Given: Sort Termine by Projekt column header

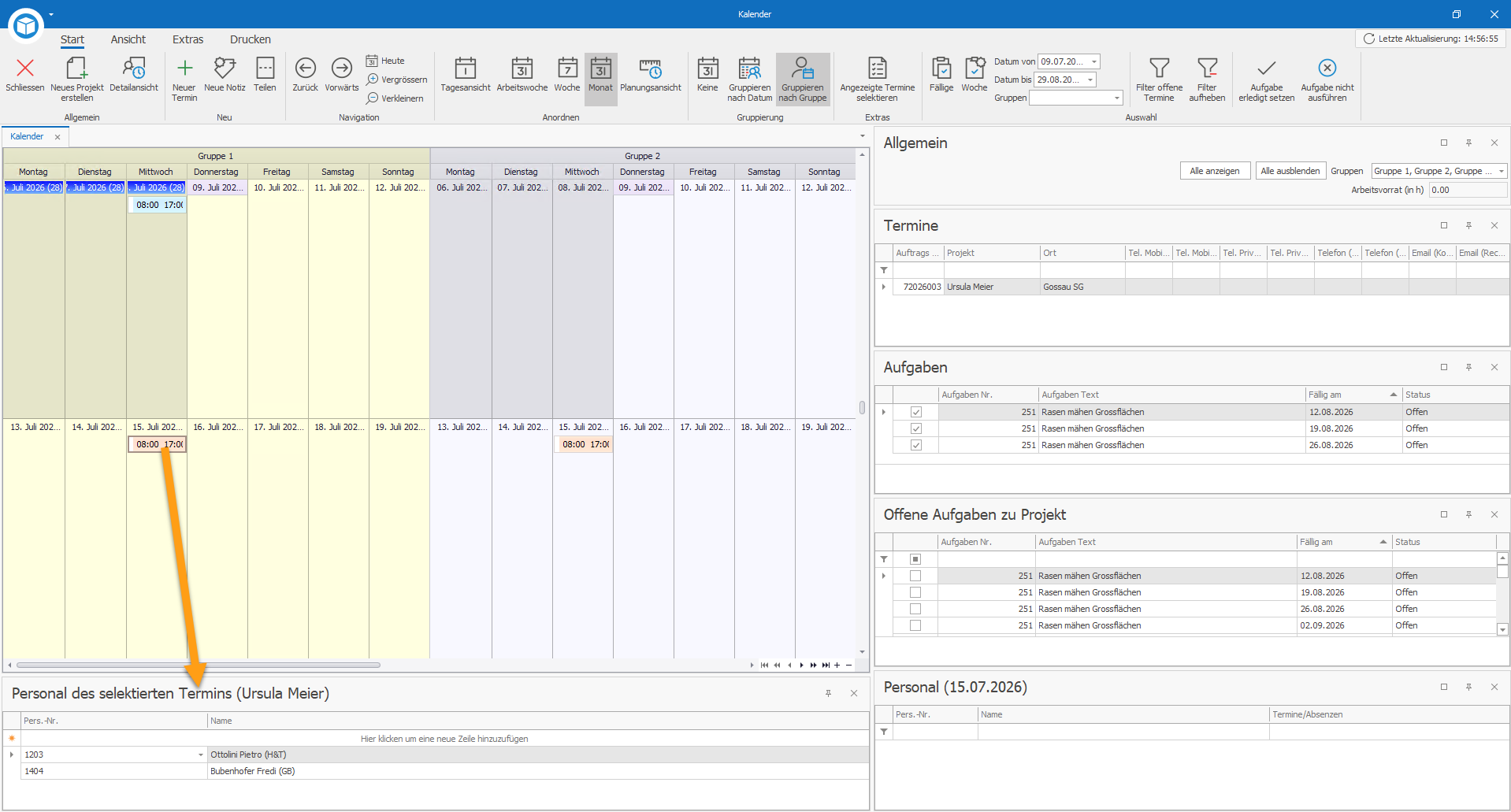Looking at the screenshot, I should pos(992,253).
